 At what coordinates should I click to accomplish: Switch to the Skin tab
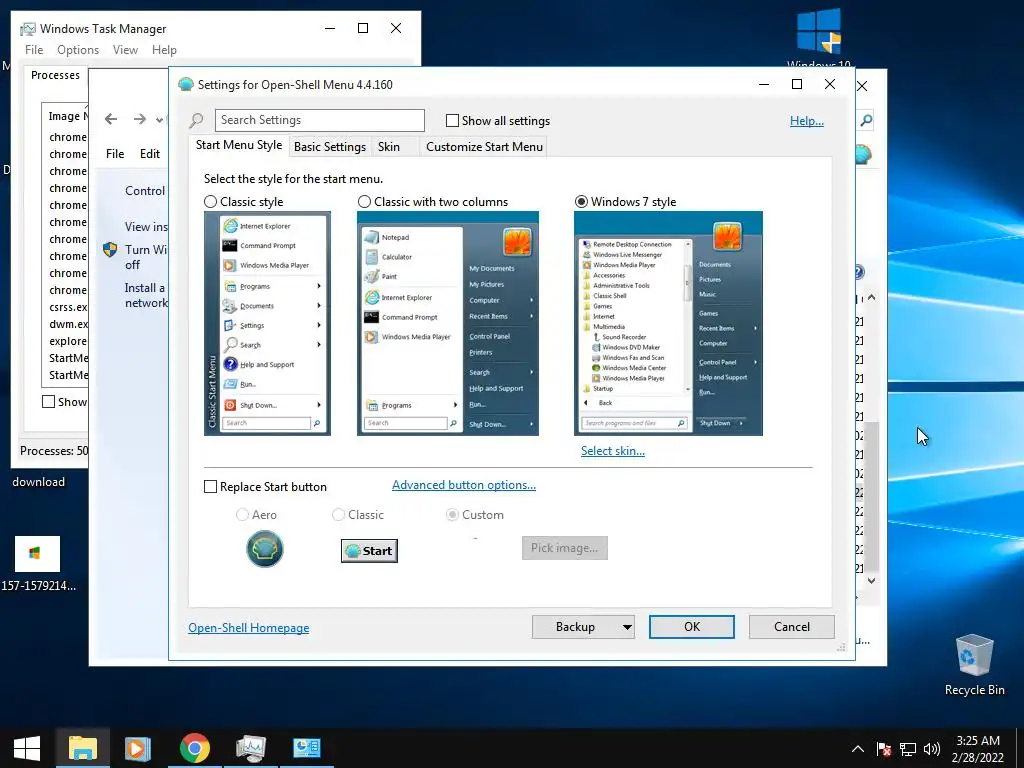click(x=389, y=147)
